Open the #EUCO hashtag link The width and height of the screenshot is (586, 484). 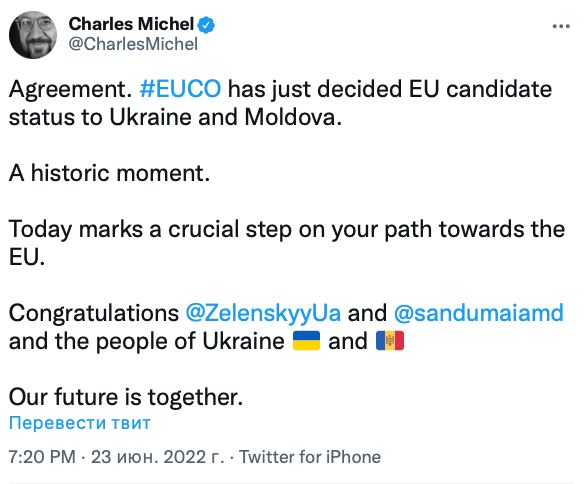(180, 89)
